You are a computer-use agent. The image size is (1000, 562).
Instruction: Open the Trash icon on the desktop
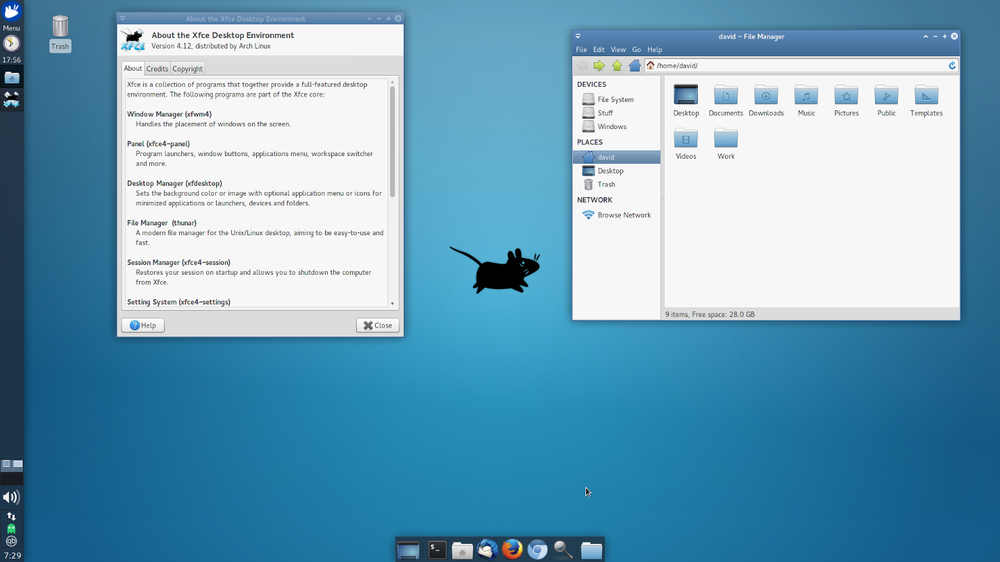click(60, 33)
